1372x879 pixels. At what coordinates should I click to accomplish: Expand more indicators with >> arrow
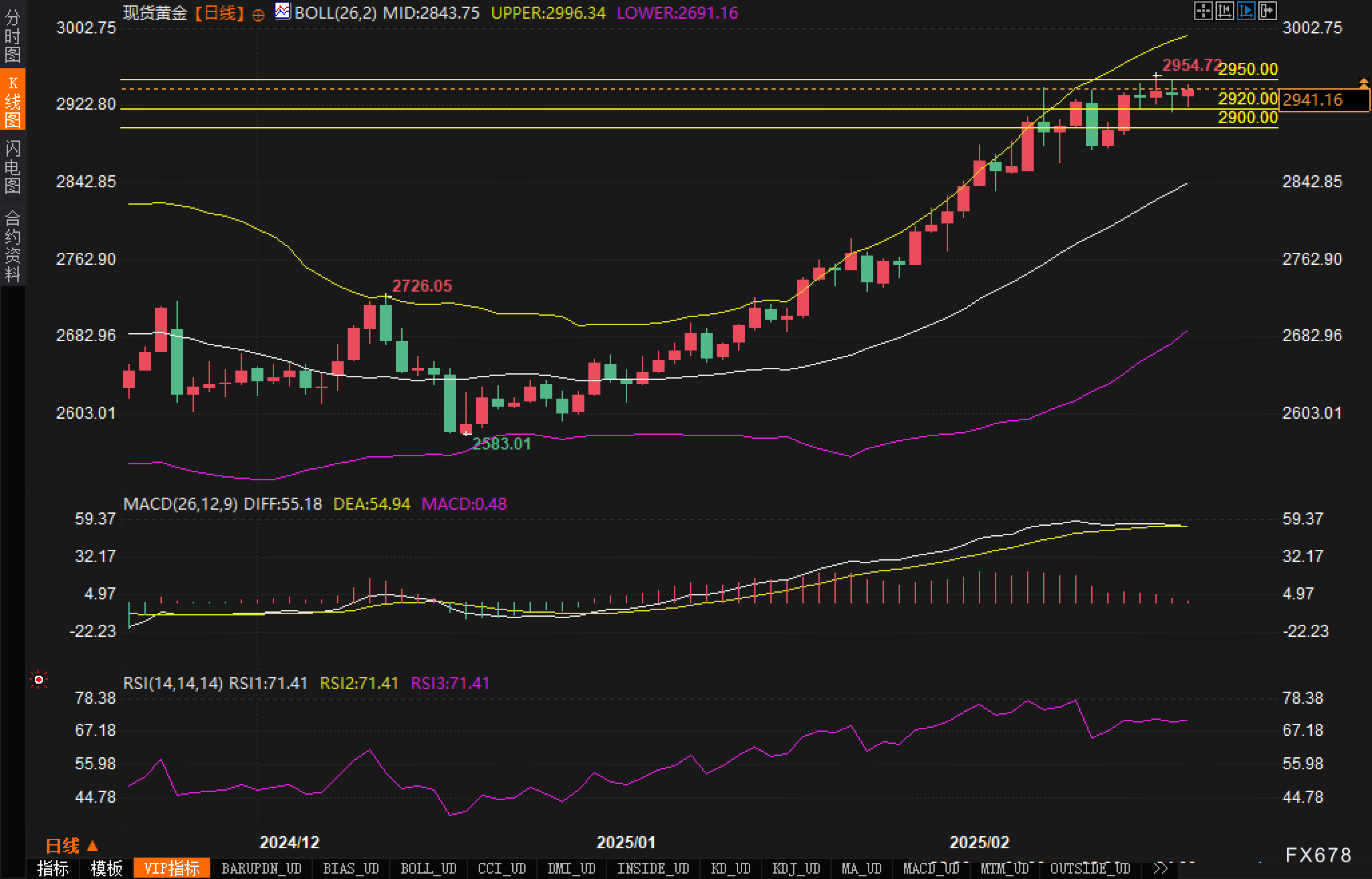tap(1161, 868)
